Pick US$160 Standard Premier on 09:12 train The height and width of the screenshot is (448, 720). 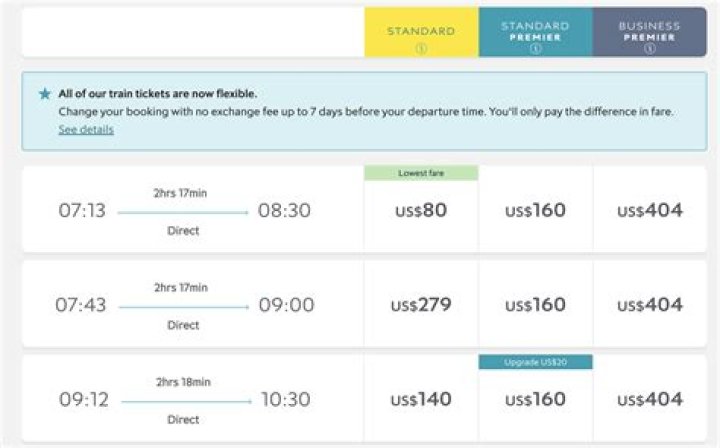535,400
